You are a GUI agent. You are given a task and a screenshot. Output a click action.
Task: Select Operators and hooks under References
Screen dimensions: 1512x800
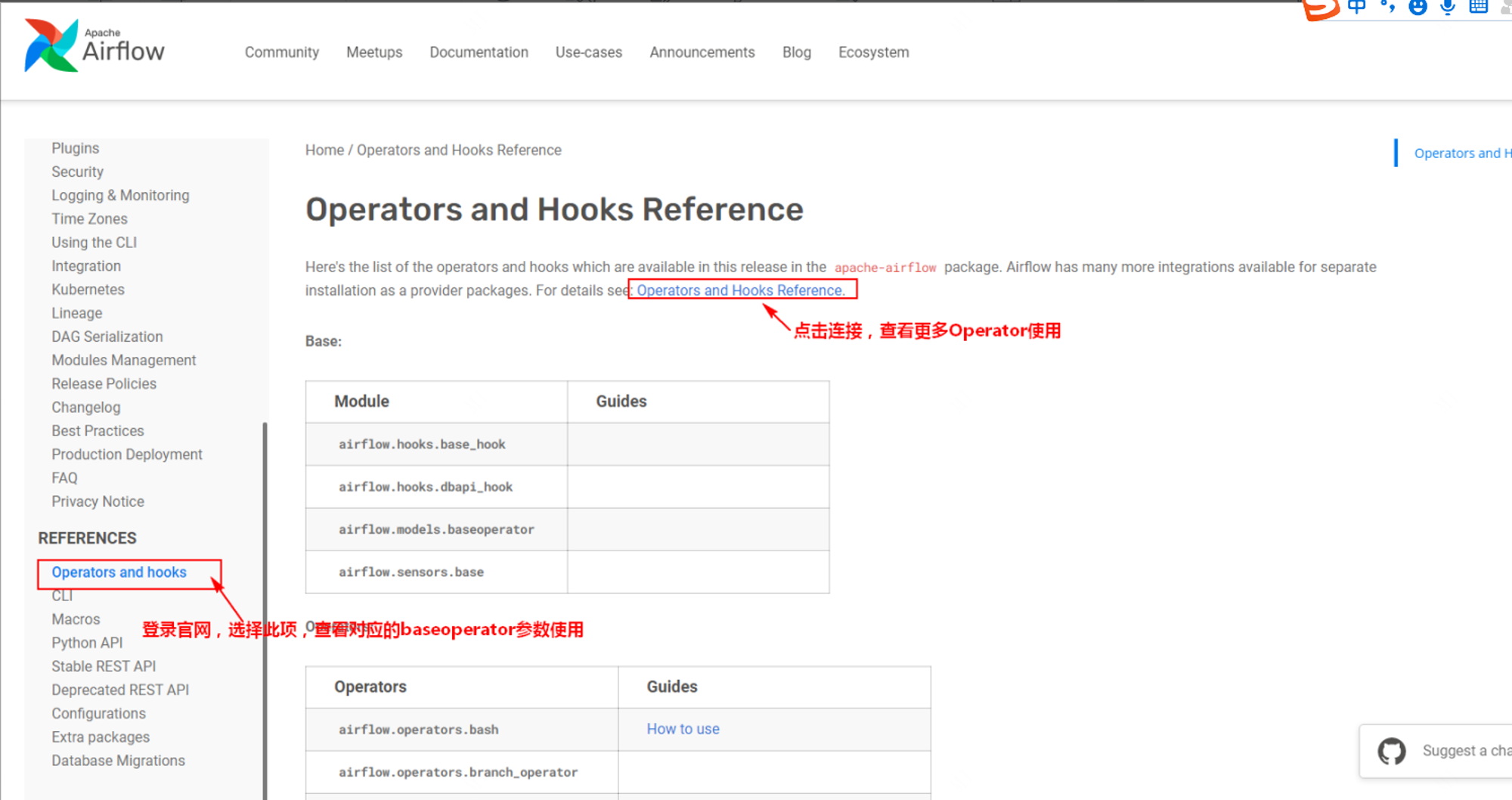tap(119, 572)
